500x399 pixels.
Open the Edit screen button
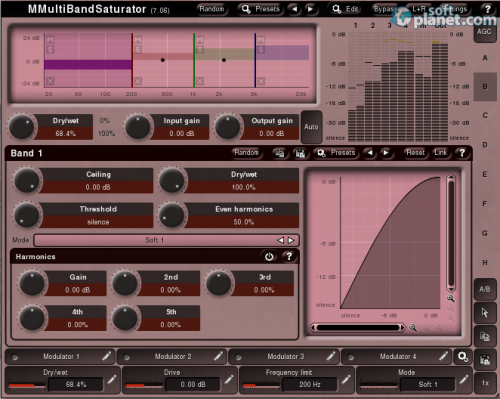click(345, 9)
